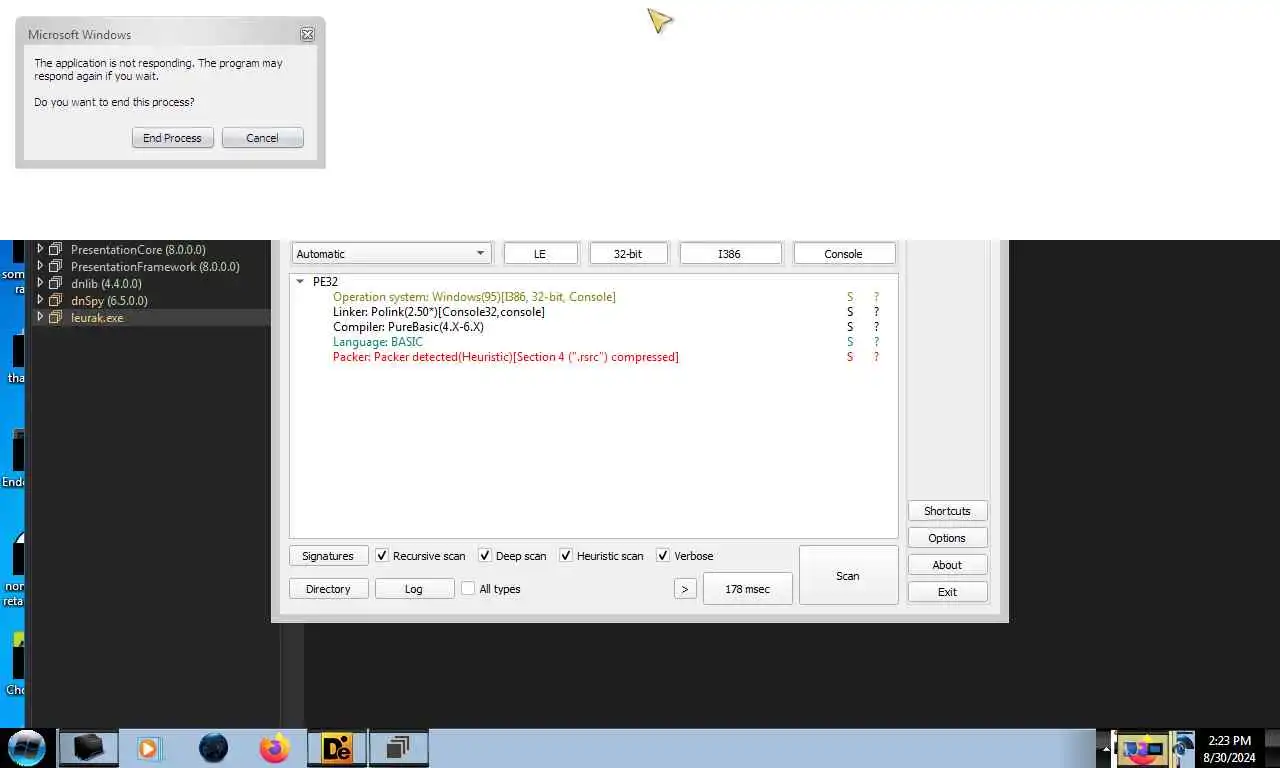Click question mark on Language row
Image resolution: width=1280 pixels, height=768 pixels.
[x=876, y=342]
